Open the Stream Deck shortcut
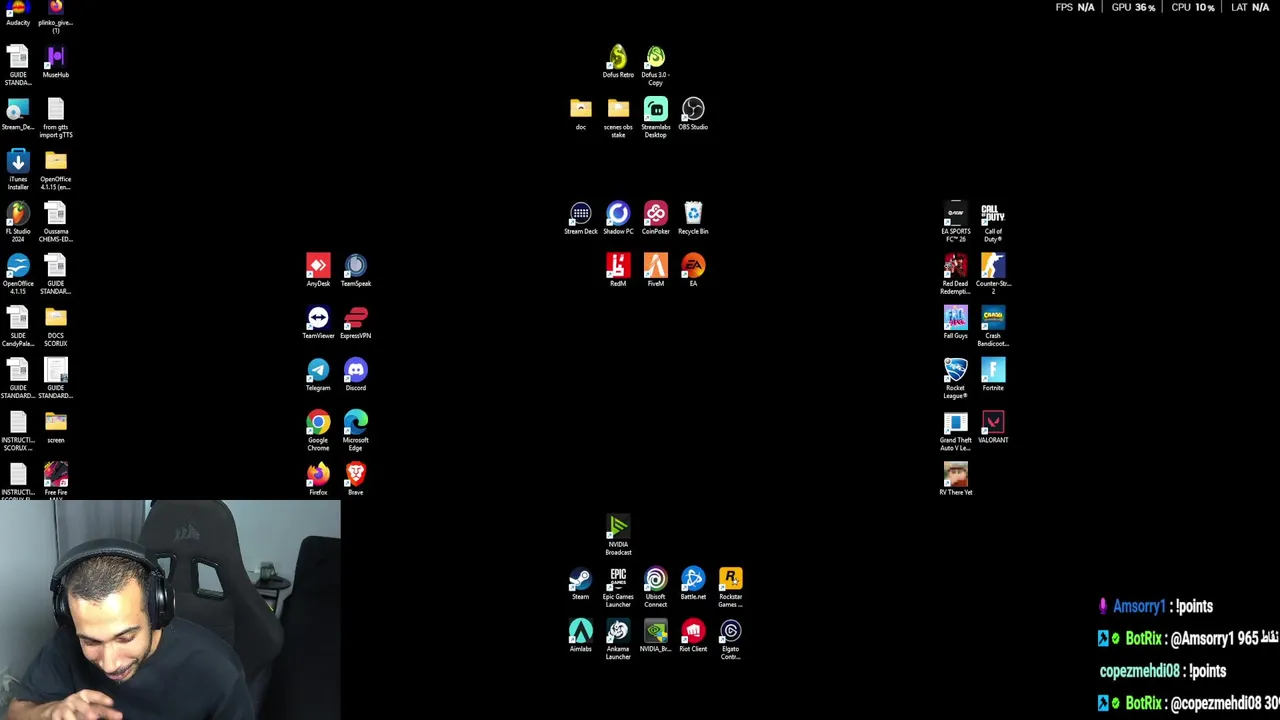 click(x=581, y=219)
